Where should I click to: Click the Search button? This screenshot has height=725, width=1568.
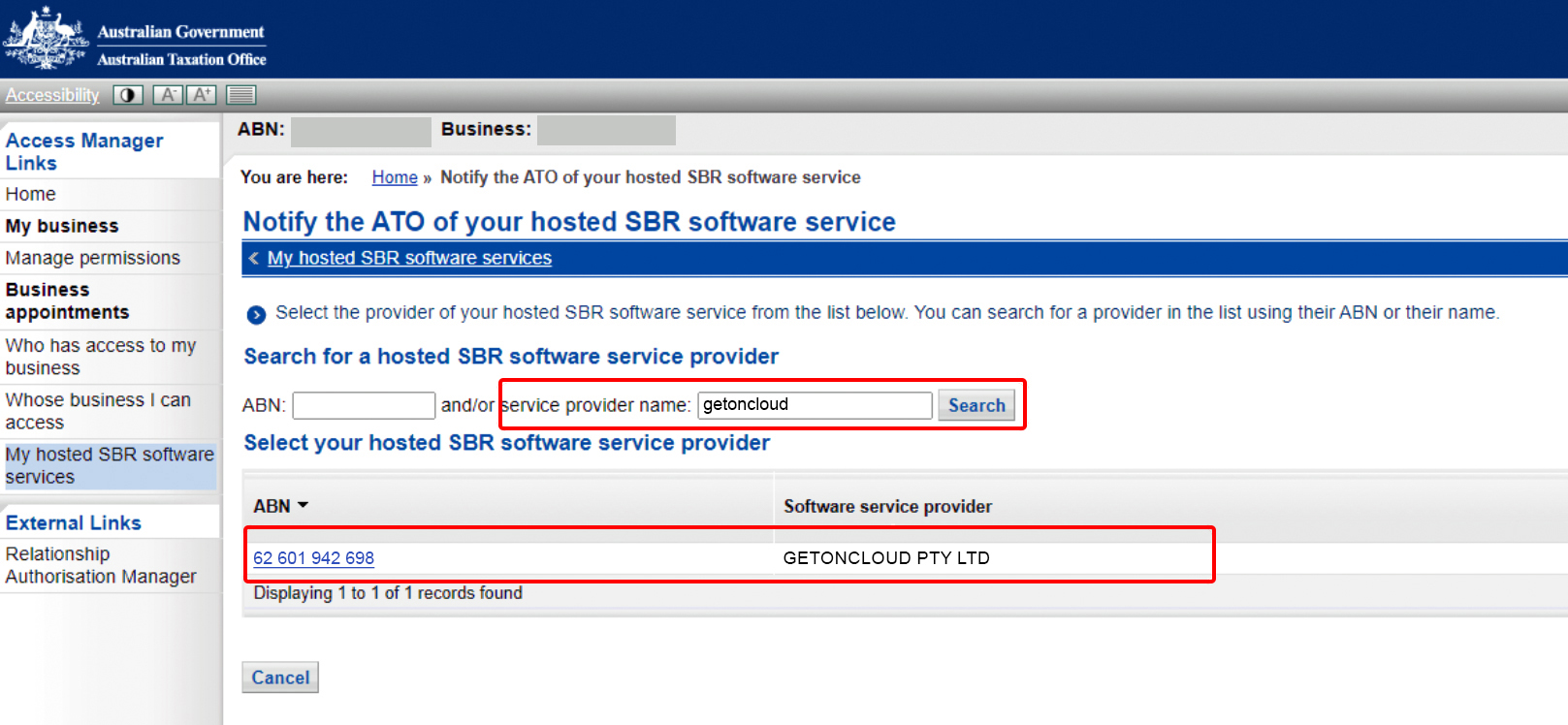(976, 405)
